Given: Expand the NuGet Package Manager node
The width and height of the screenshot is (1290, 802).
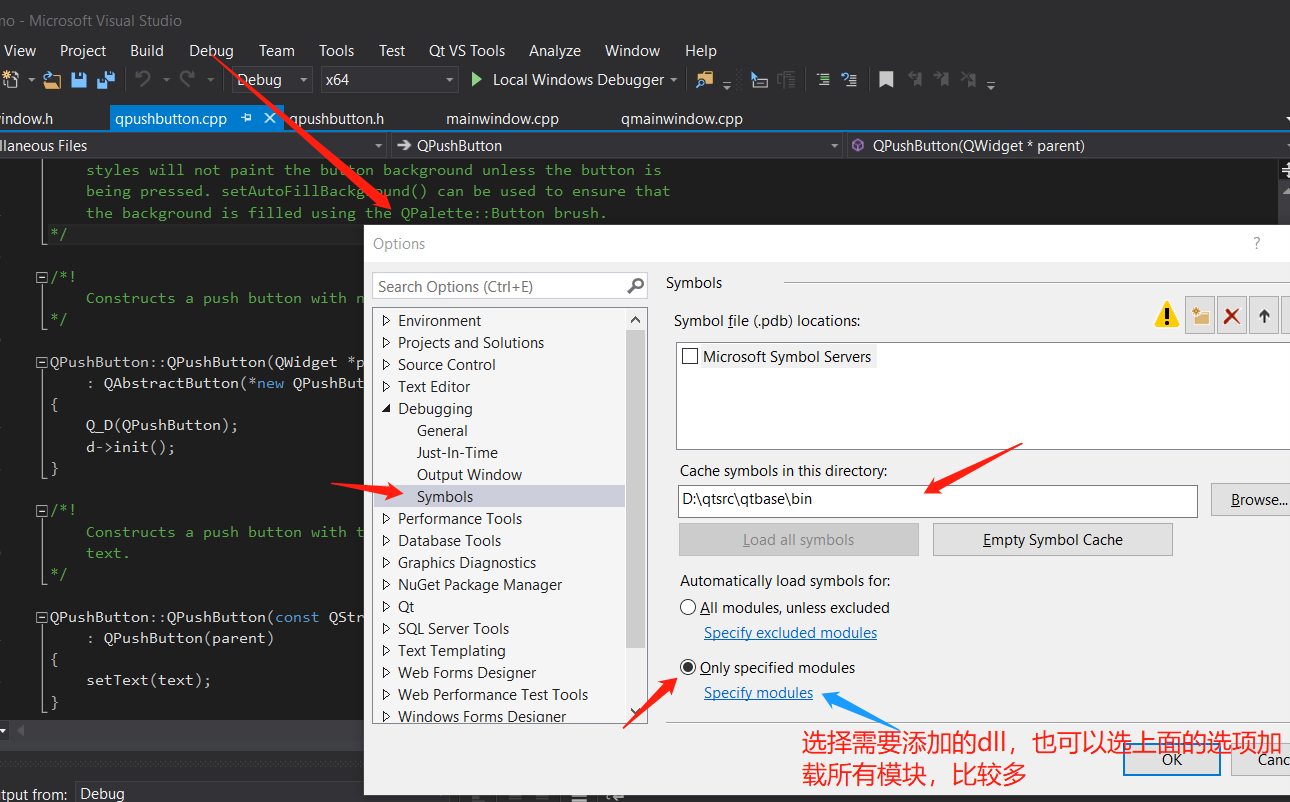Looking at the screenshot, I should (387, 585).
